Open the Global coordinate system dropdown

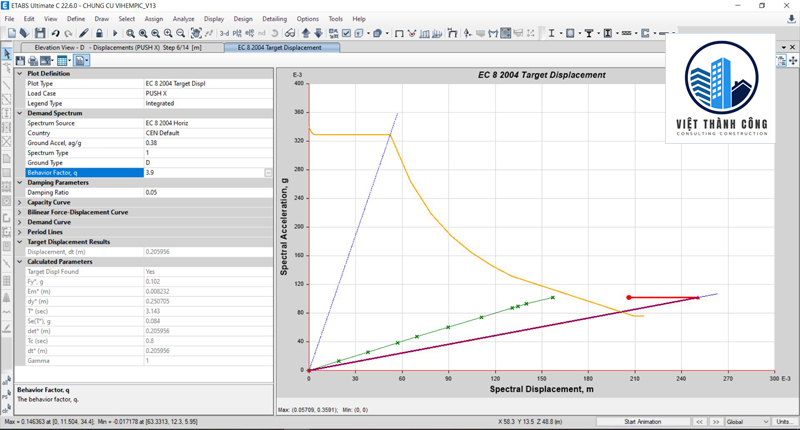(x=746, y=422)
